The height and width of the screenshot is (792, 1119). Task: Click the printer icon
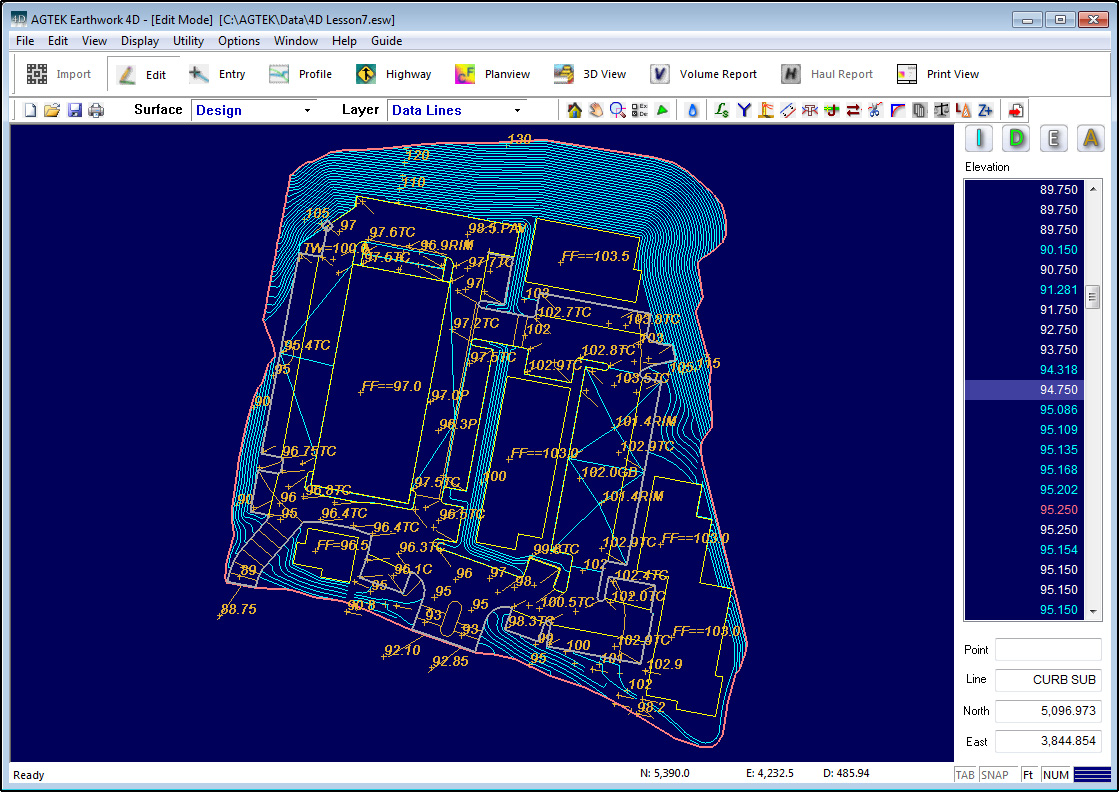(x=96, y=110)
